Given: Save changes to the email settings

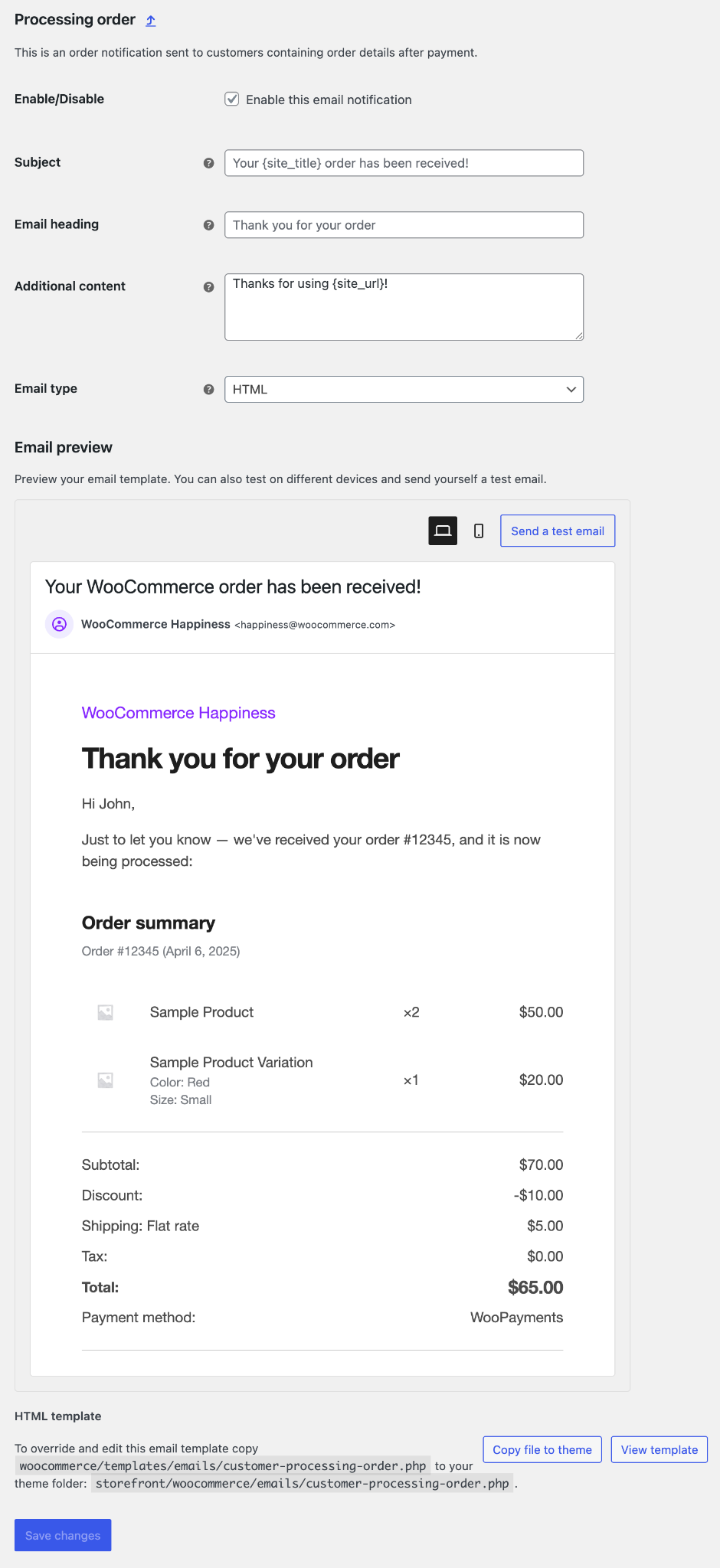Looking at the screenshot, I should [62, 1535].
